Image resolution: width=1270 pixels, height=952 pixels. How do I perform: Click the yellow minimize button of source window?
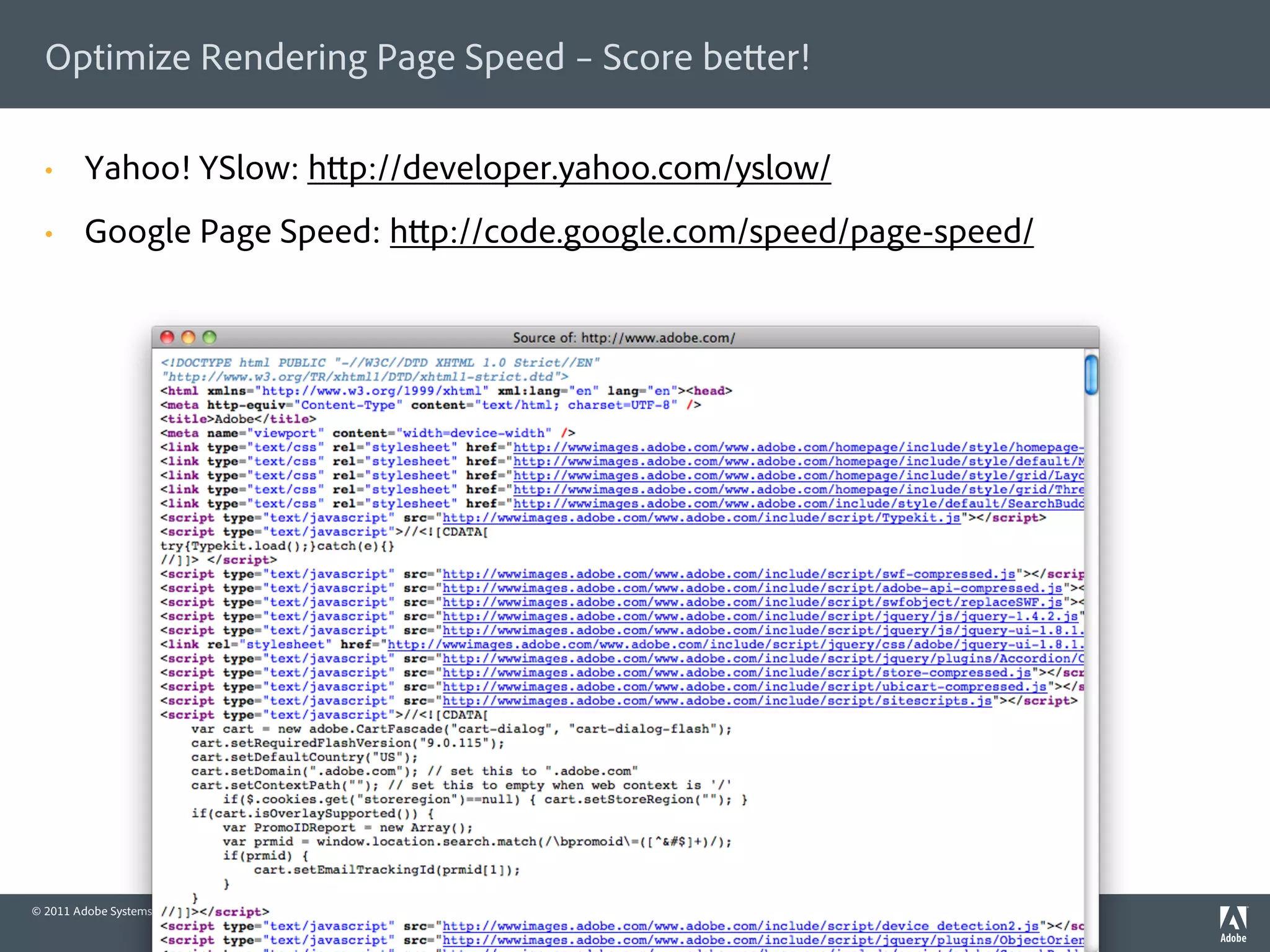click(189, 337)
